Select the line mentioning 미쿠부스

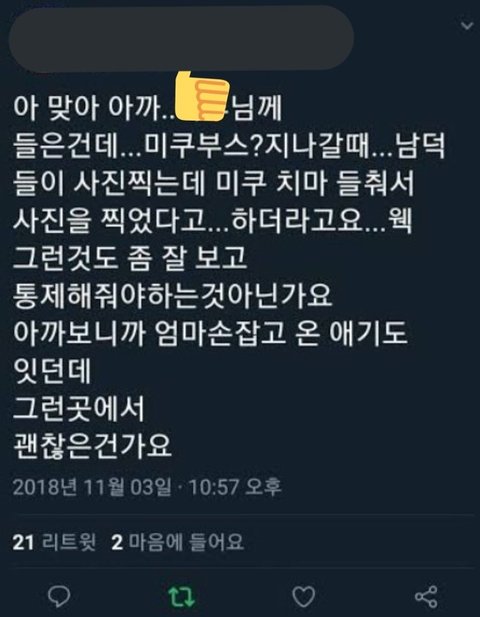click(x=229, y=146)
